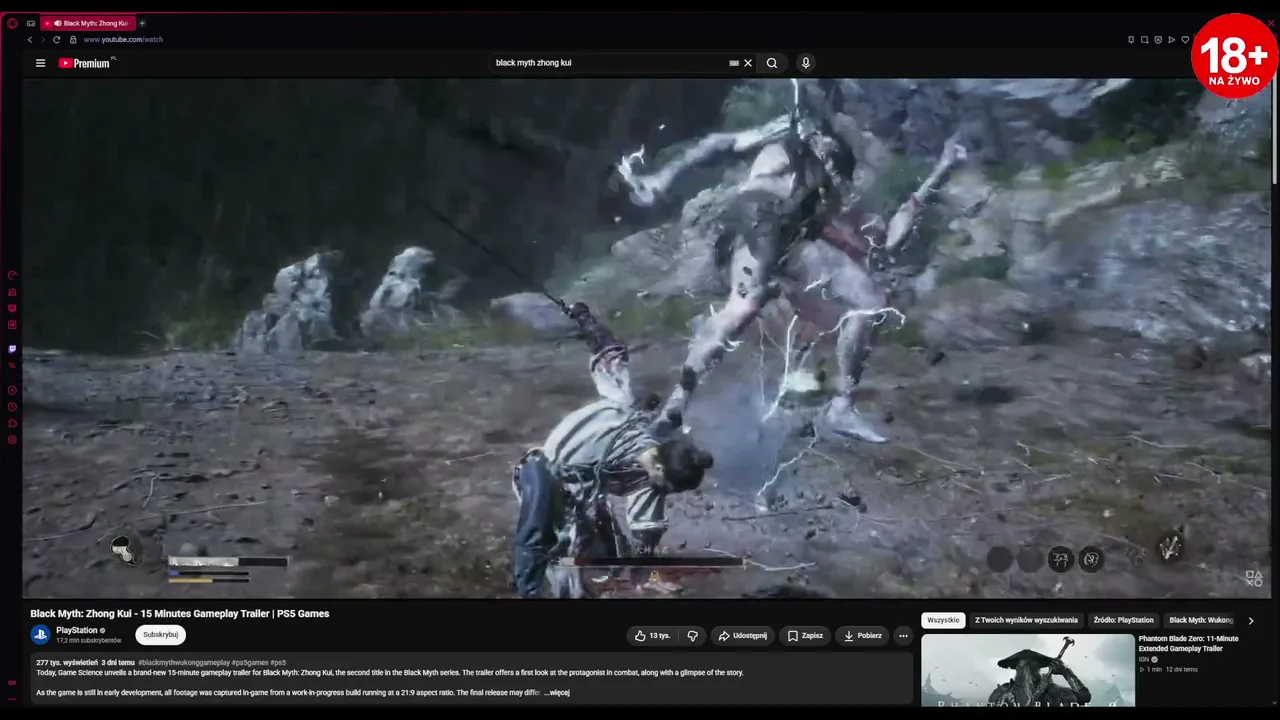Open the ad blocker shield icon
Viewport: 1280px width, 720px height.
(x=1158, y=40)
